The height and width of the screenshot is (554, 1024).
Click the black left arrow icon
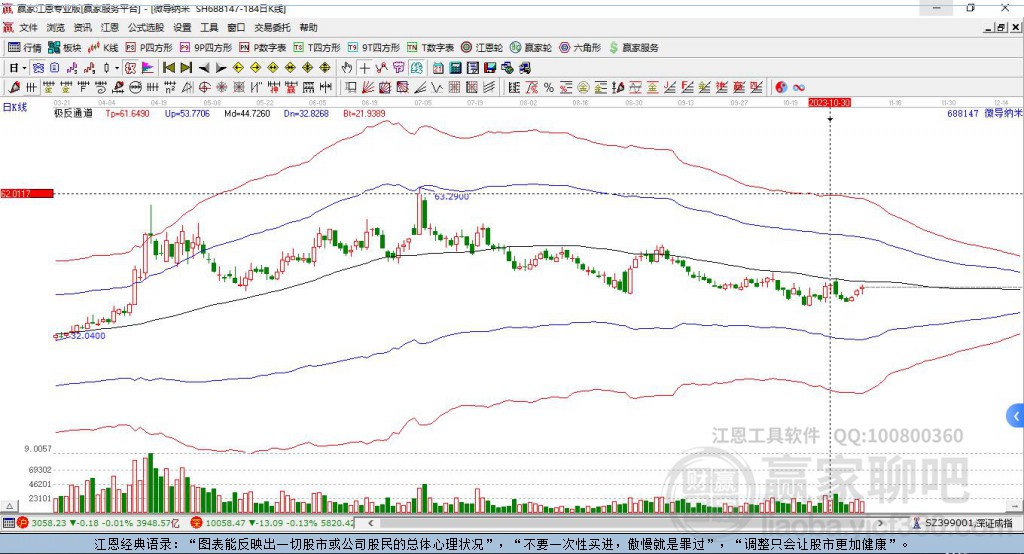204,68
